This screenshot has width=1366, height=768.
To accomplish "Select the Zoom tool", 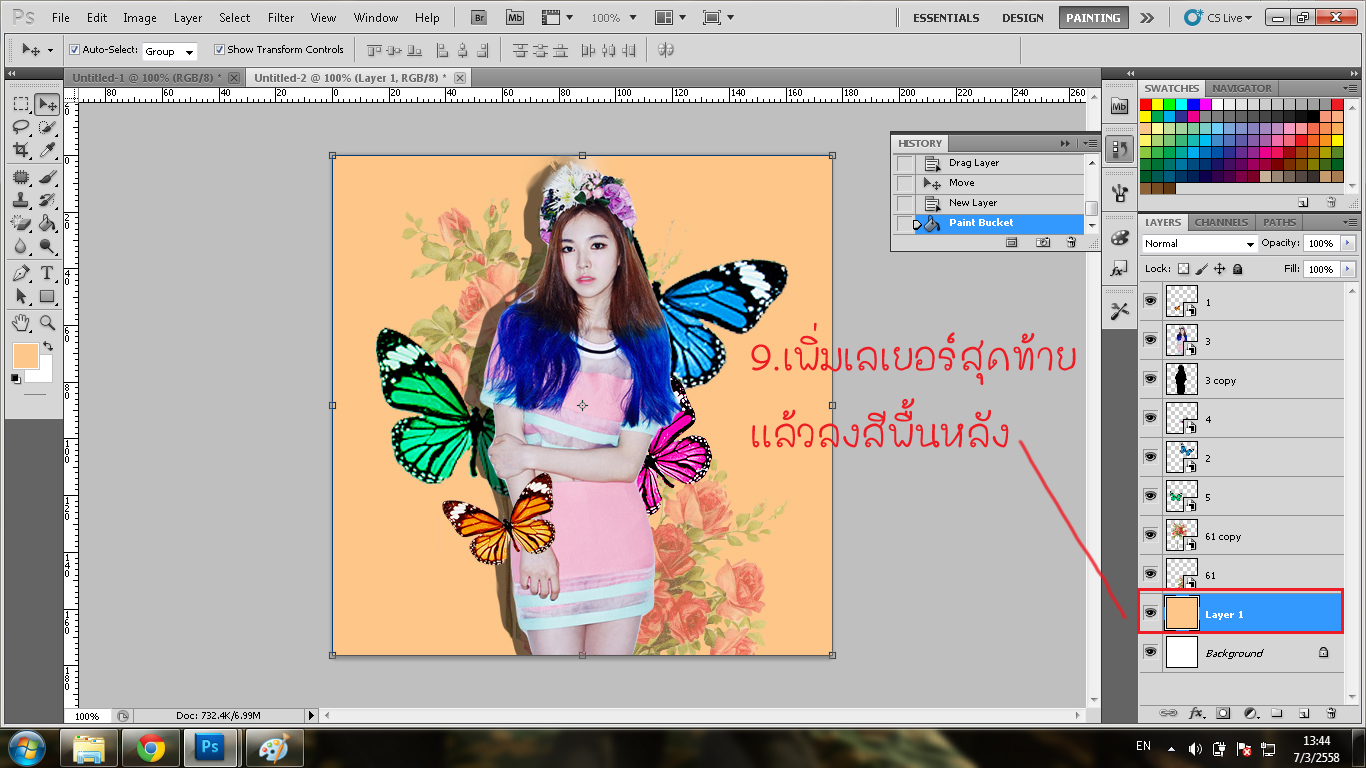I will coord(47,323).
